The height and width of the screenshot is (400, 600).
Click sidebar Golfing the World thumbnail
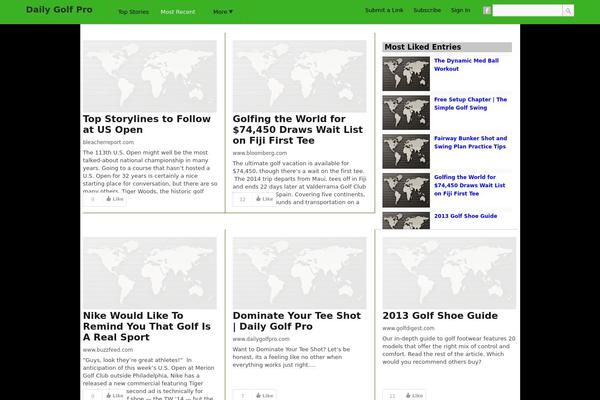click(406, 190)
